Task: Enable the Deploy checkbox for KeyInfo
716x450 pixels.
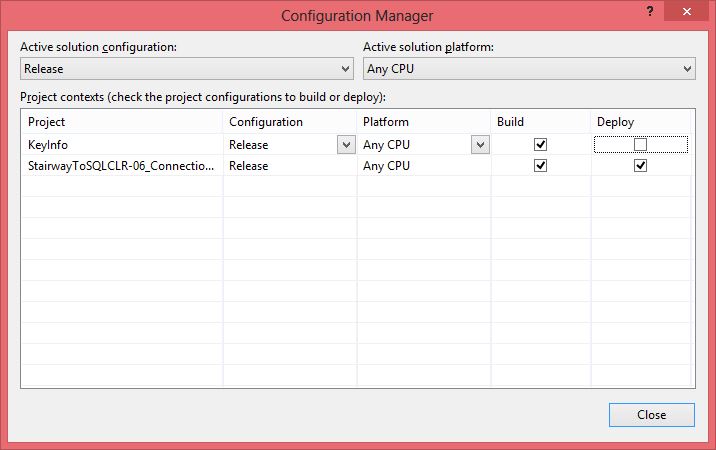Action: coord(640,145)
